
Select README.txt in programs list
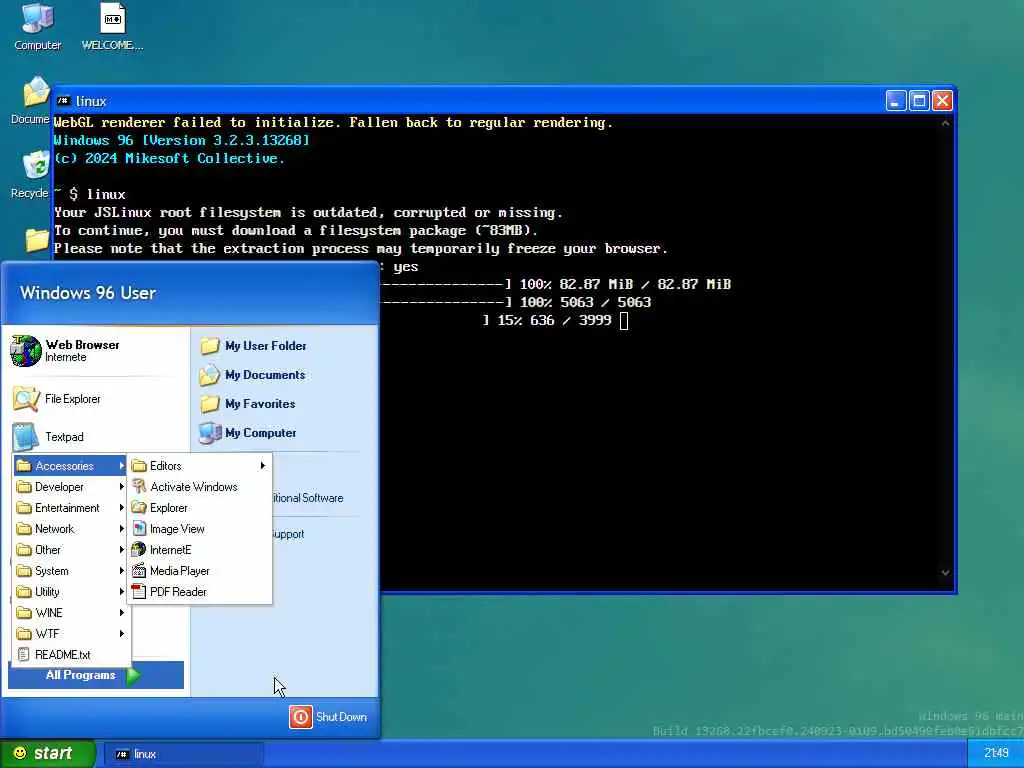[x=71, y=654]
